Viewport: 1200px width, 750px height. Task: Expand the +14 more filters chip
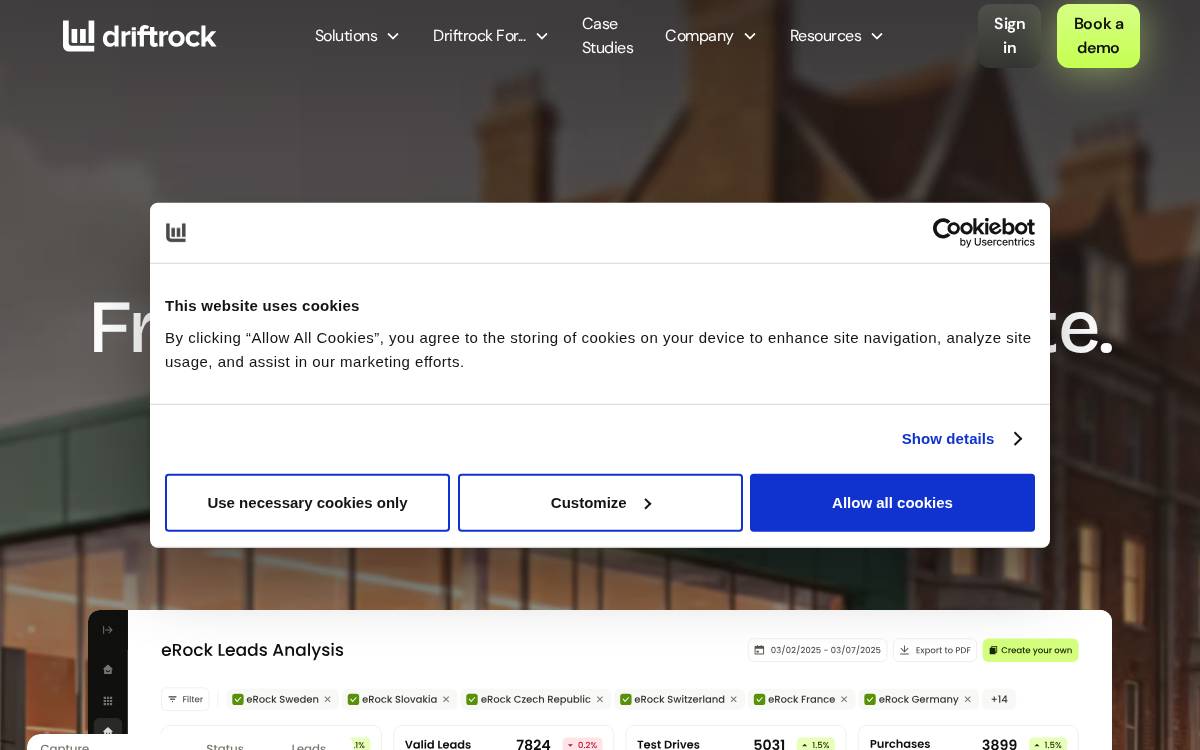point(999,699)
